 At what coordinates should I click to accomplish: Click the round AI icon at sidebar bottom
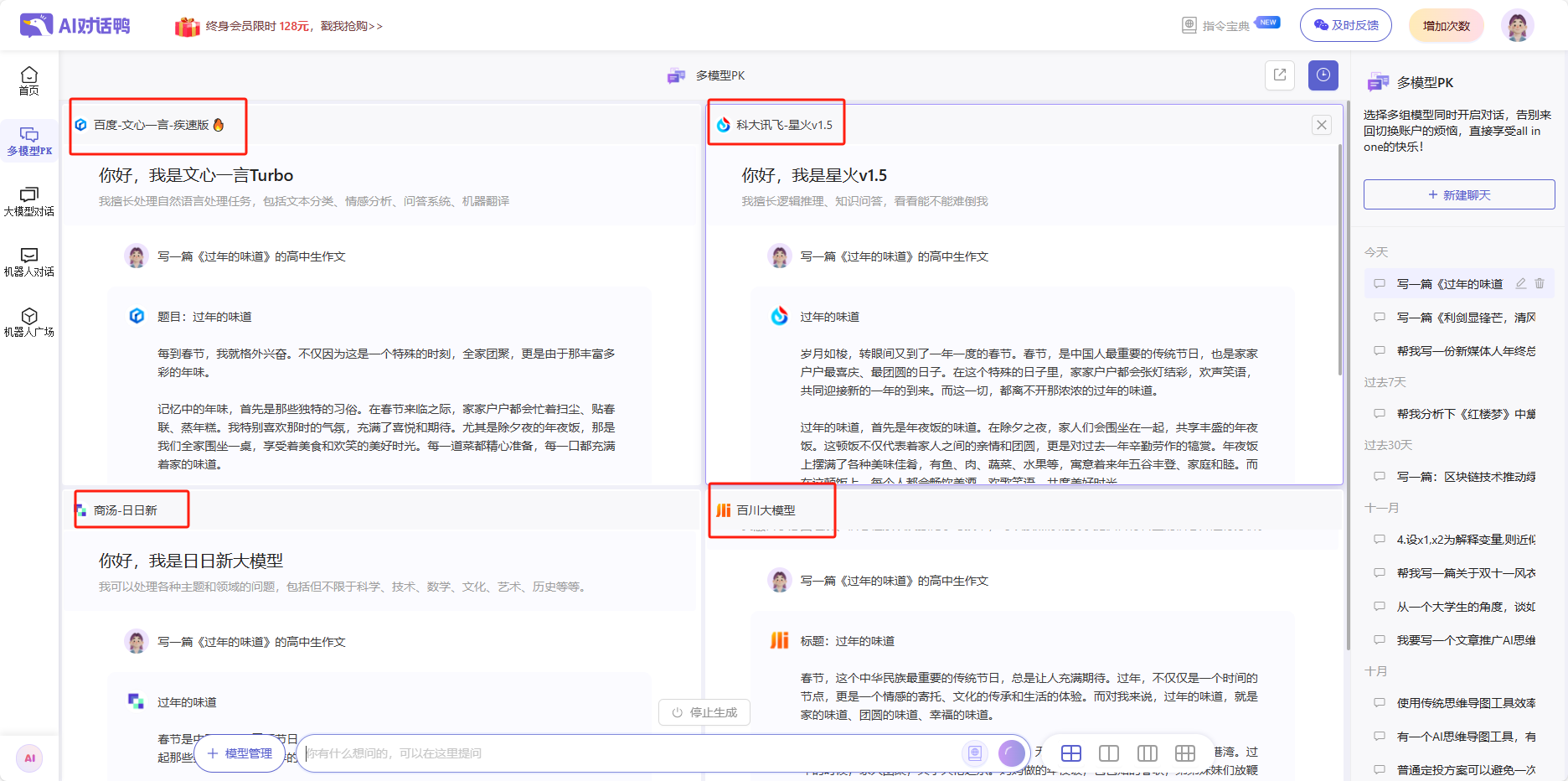(29, 758)
